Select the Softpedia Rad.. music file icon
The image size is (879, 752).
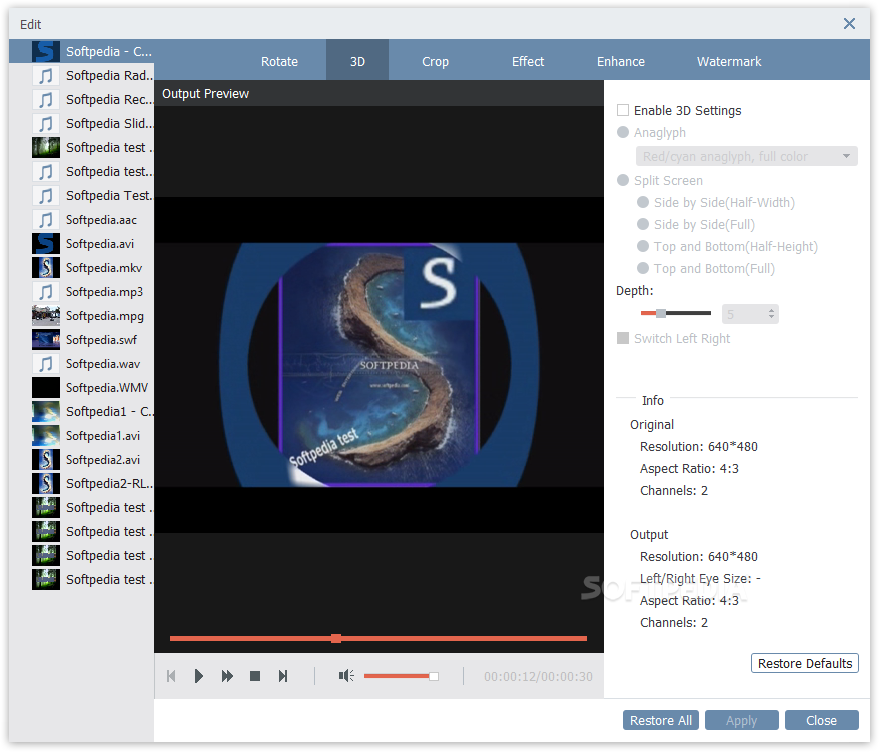click(x=46, y=76)
